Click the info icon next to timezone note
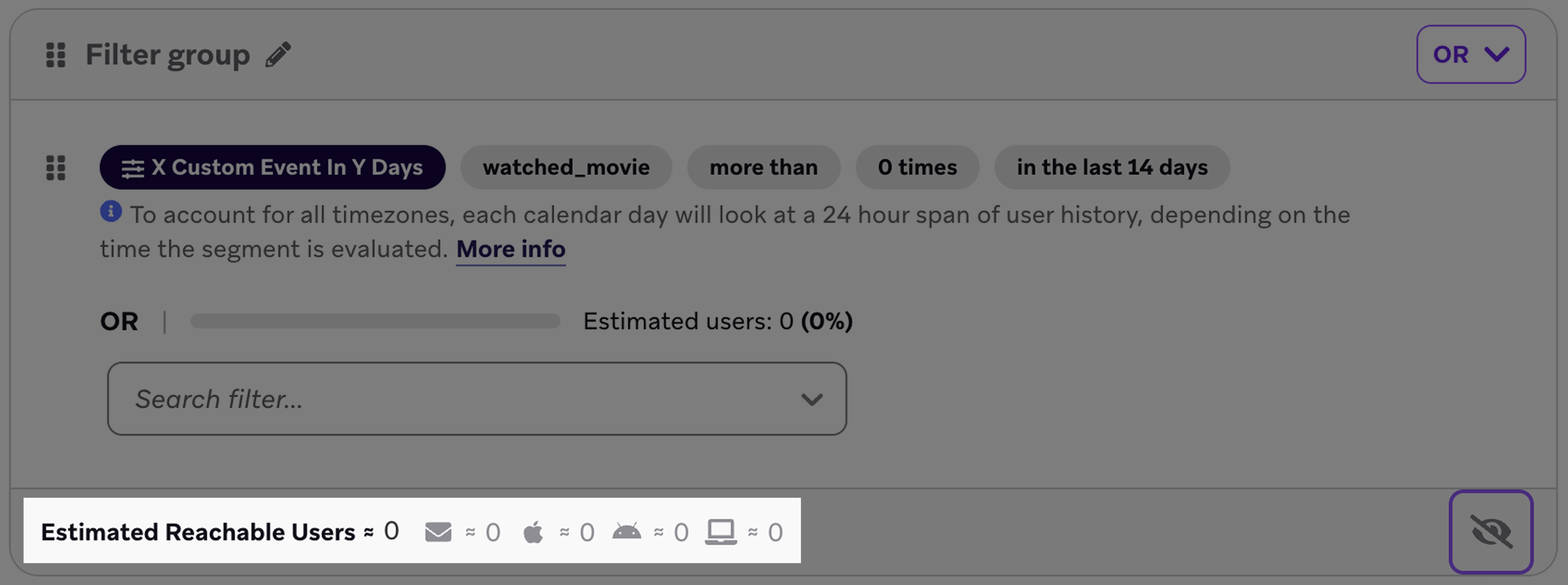The height and width of the screenshot is (585, 1568). [110, 212]
